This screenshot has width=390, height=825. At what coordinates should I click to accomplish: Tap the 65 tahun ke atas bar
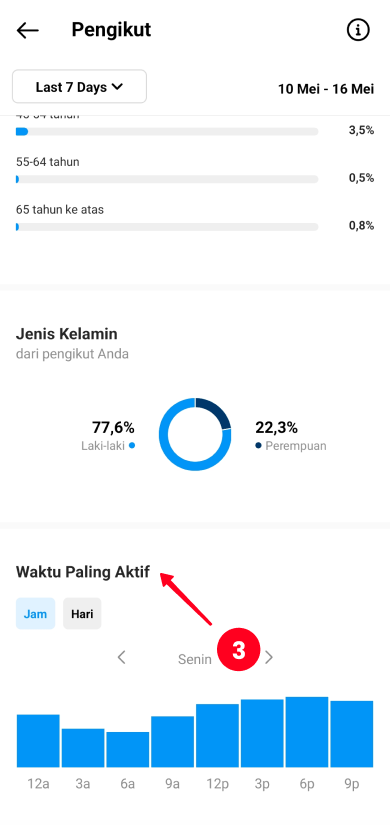pos(167,227)
